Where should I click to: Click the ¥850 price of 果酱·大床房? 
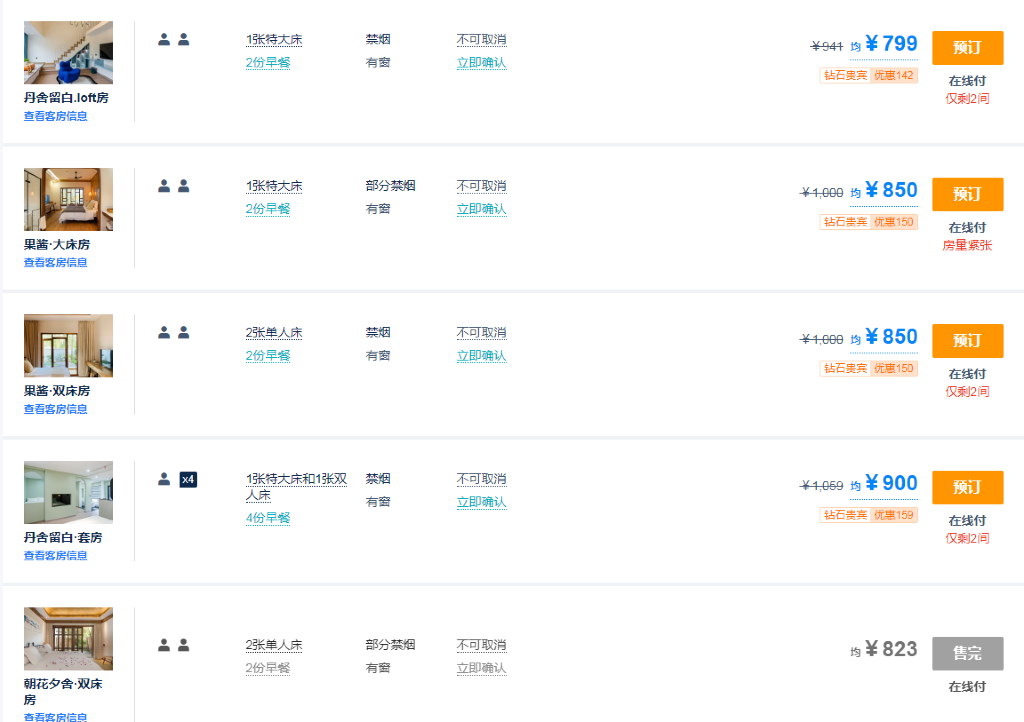click(x=890, y=191)
